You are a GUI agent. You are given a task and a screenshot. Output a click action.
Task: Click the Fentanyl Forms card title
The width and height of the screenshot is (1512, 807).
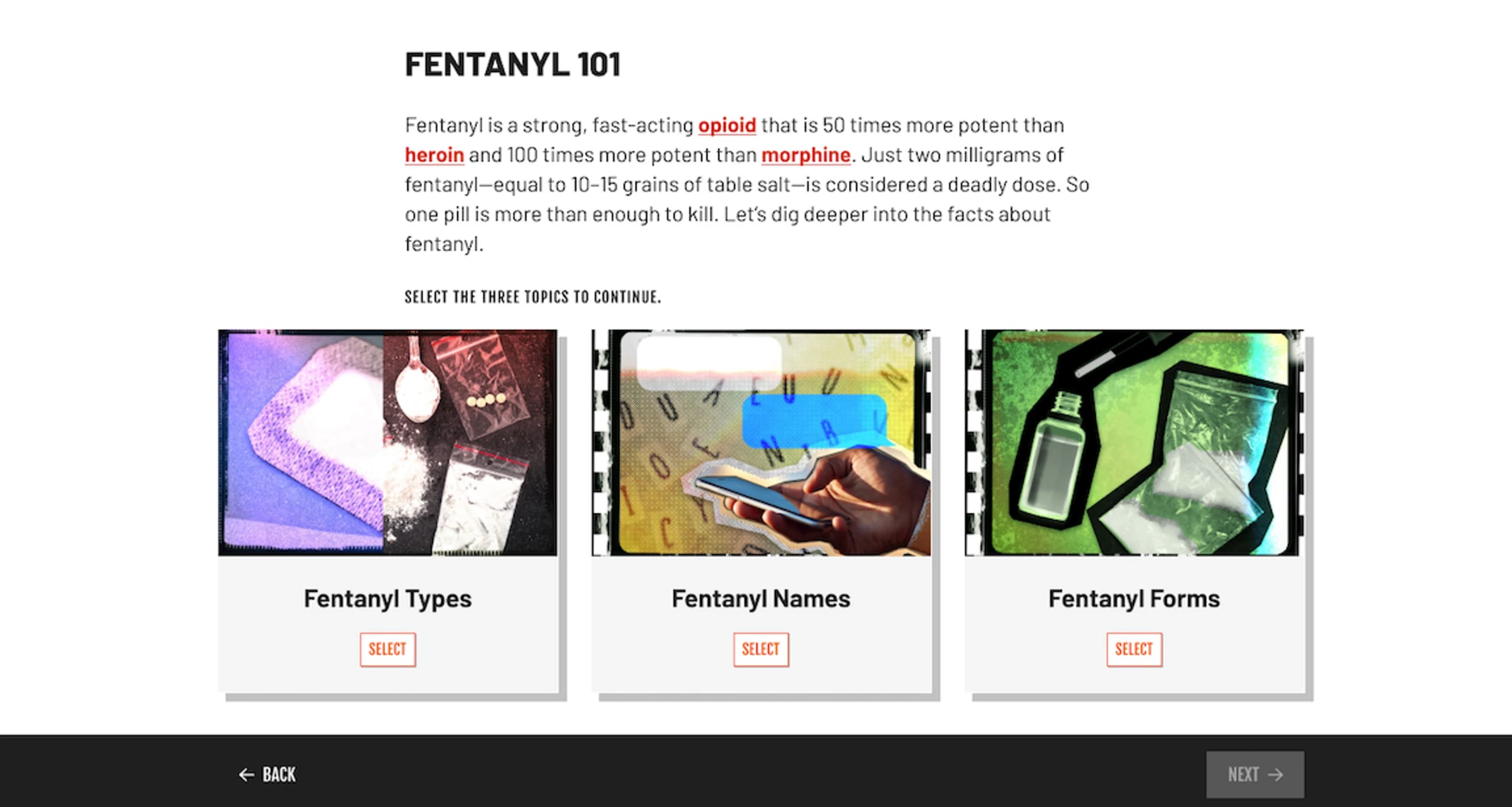(x=1134, y=599)
